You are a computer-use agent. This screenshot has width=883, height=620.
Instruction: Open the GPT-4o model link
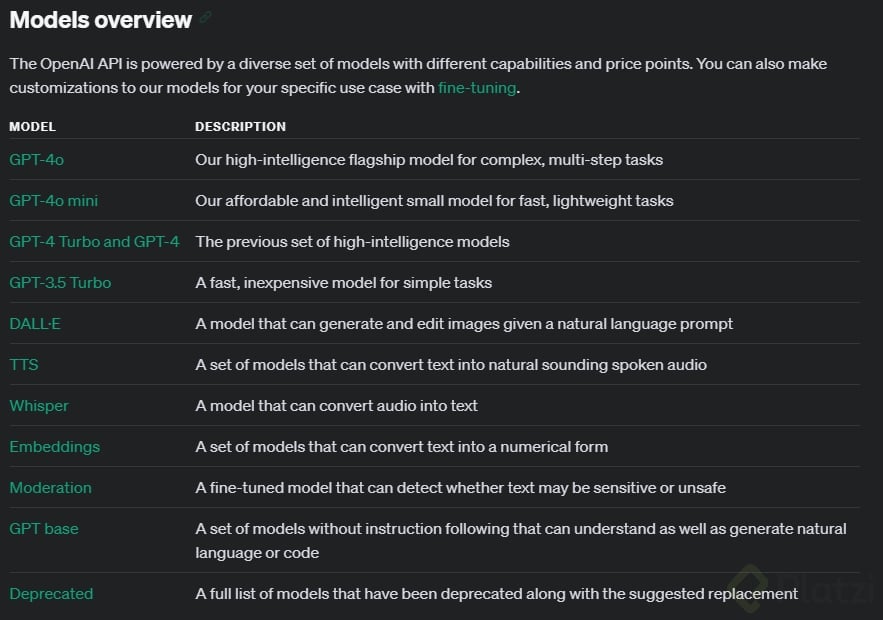[x=36, y=160]
